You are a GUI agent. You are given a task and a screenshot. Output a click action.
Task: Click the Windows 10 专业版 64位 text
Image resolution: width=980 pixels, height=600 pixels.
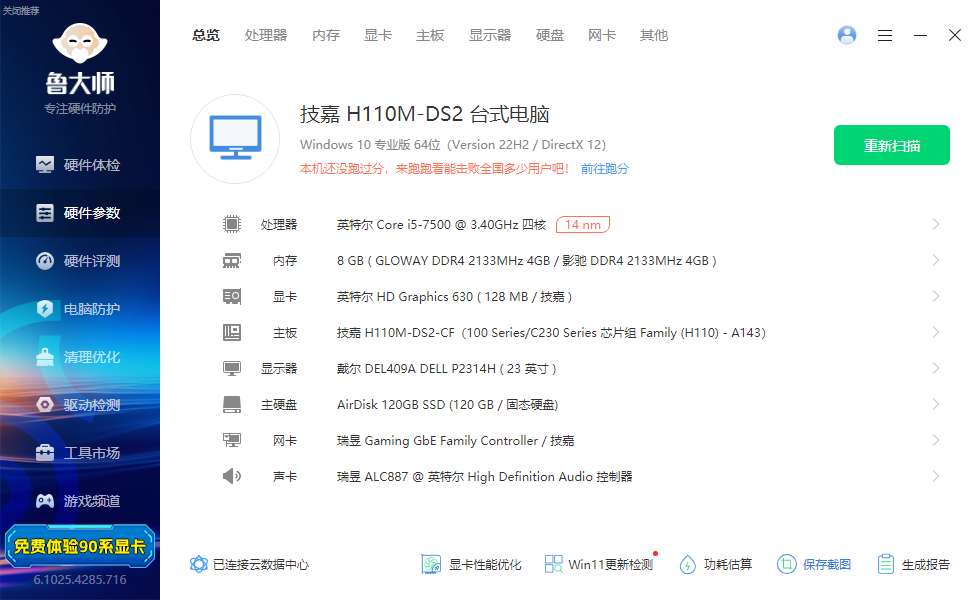click(x=452, y=144)
